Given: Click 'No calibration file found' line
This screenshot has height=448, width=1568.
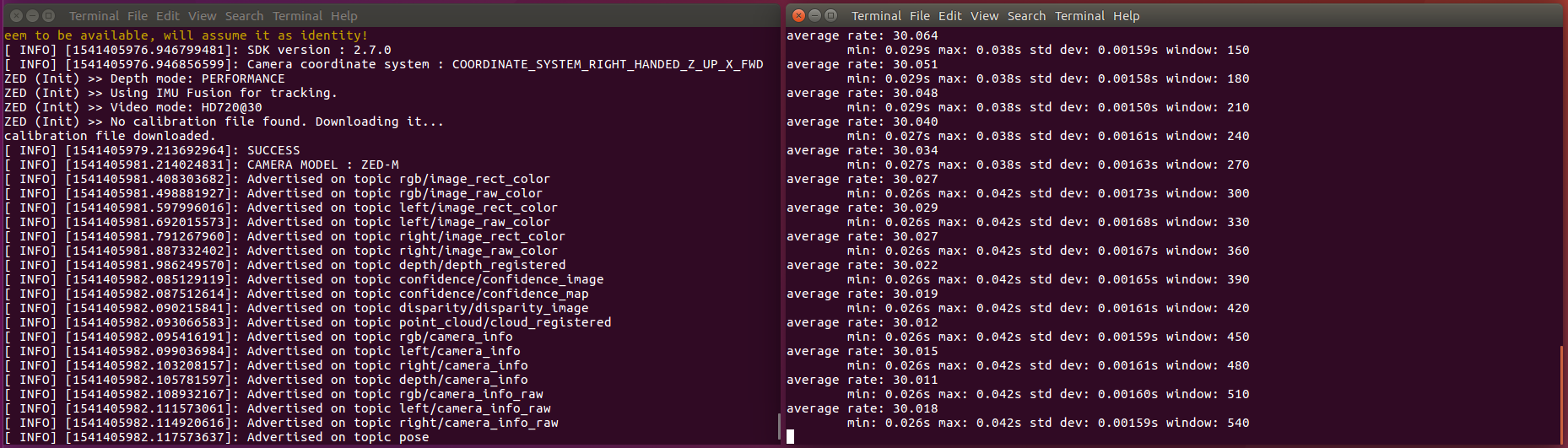Looking at the screenshot, I should [x=224, y=121].
